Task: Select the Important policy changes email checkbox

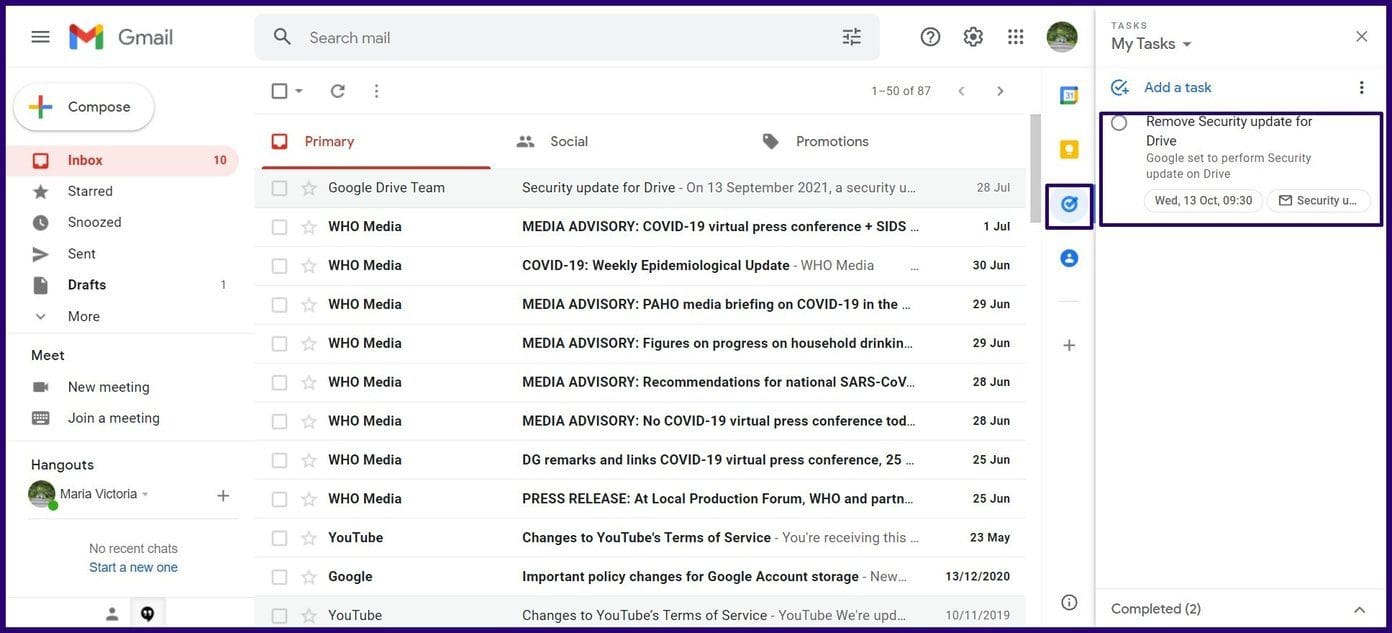Action: click(279, 577)
